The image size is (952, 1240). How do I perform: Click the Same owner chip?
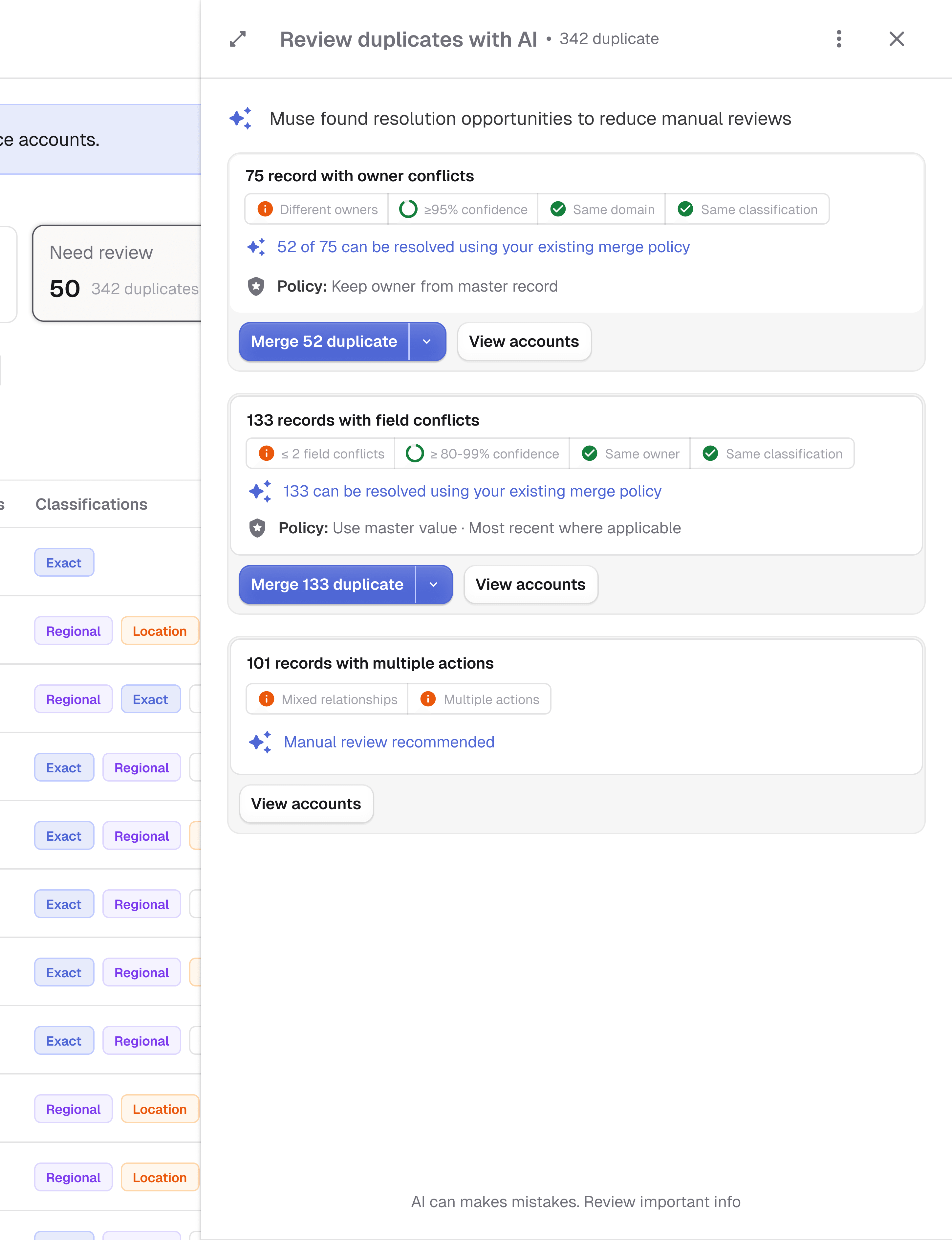tap(630, 454)
